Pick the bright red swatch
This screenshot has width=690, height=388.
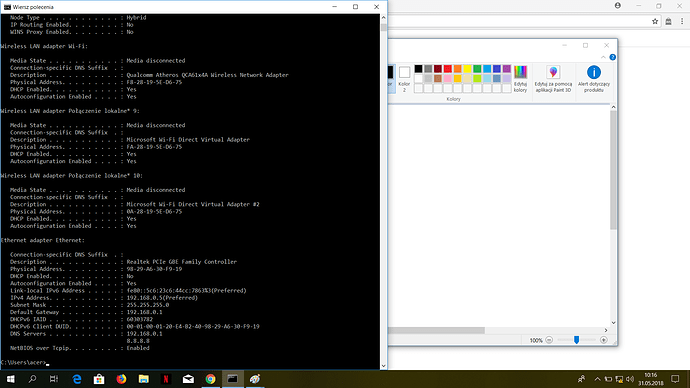coord(448,69)
